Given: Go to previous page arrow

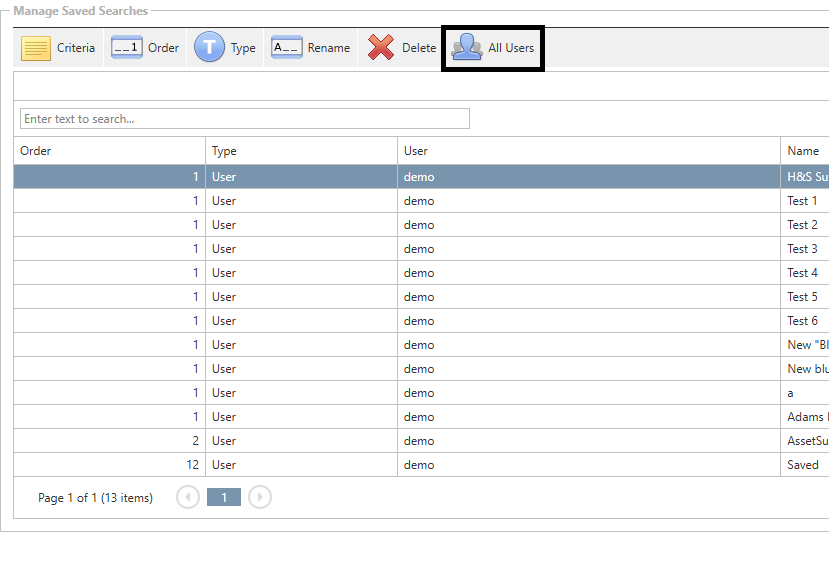Looking at the screenshot, I should point(187,497).
